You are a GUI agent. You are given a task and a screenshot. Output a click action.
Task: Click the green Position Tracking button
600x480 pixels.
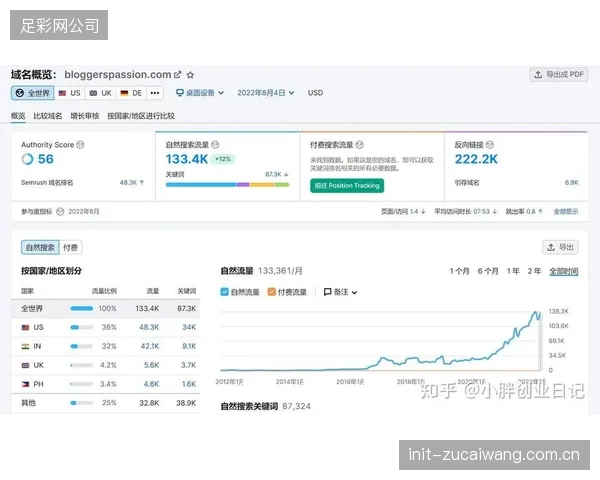tap(347, 186)
